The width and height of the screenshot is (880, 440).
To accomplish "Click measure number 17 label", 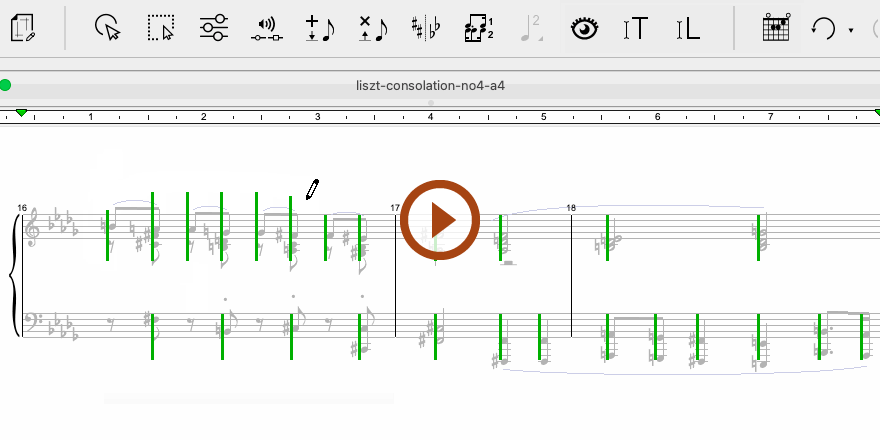I will (x=395, y=208).
